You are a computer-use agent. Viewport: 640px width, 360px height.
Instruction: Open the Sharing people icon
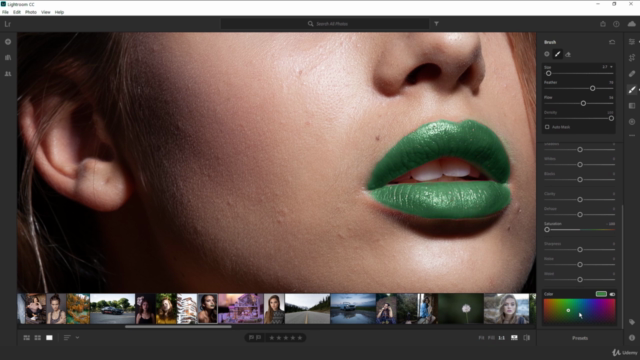coord(8,74)
